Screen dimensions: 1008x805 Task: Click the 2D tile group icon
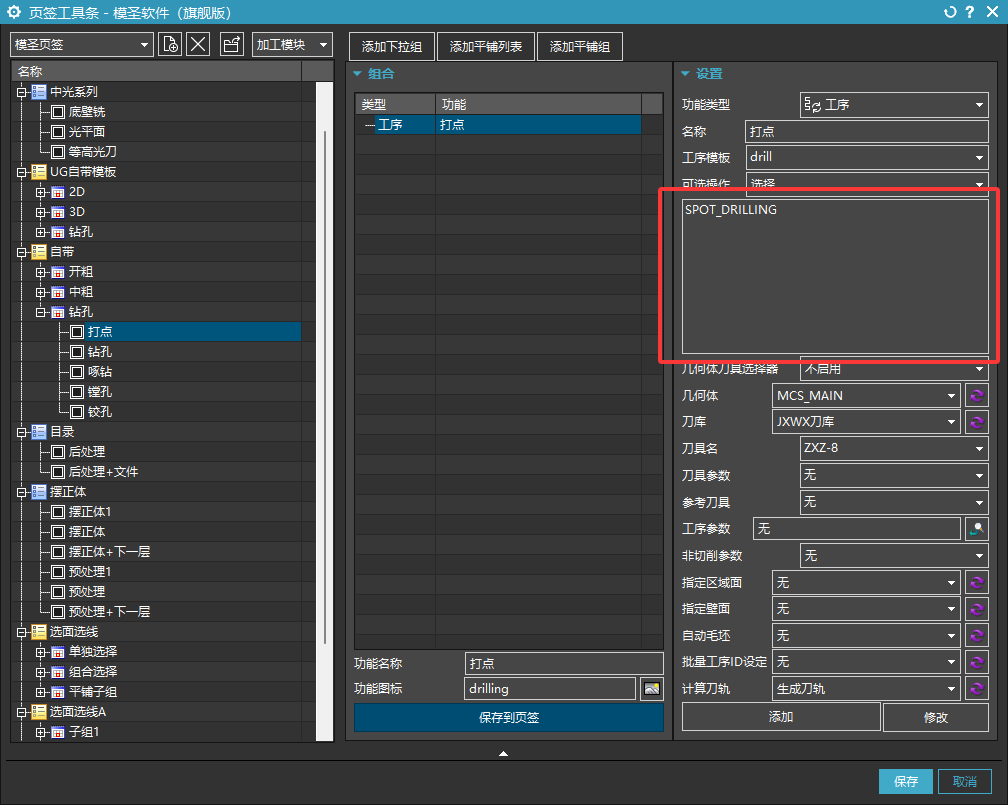pyautogui.click(x=58, y=192)
